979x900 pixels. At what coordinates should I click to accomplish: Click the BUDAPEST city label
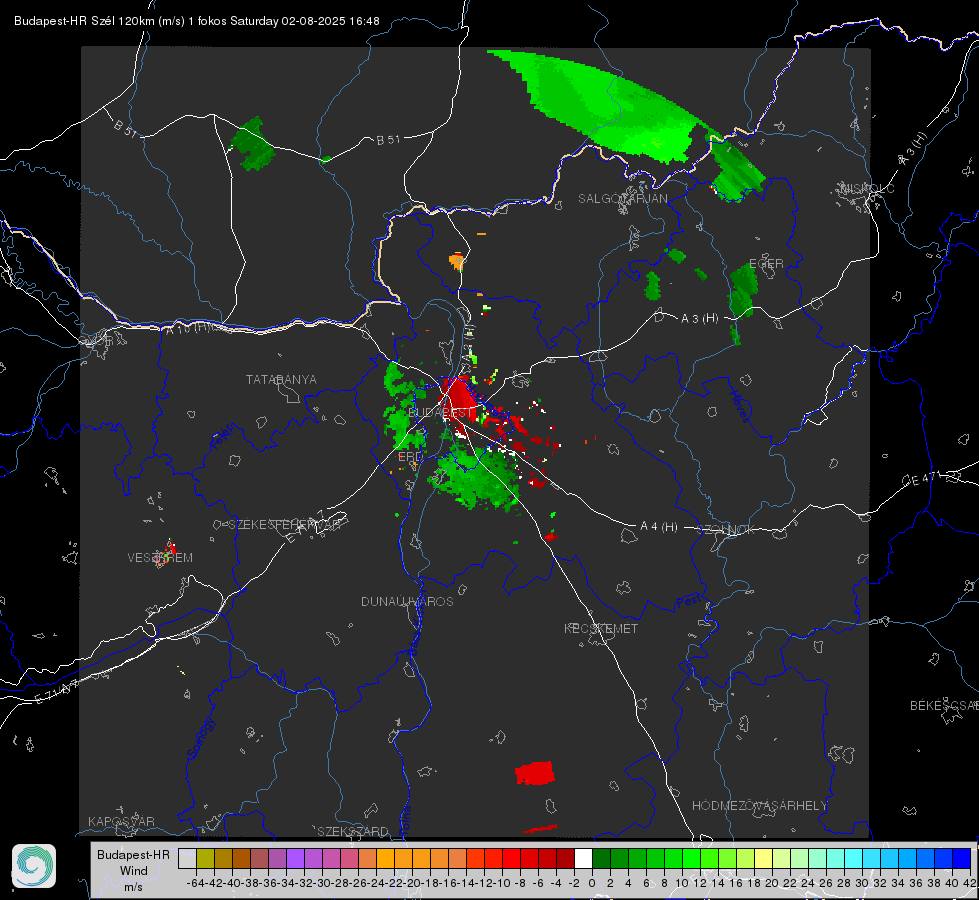click(440, 413)
